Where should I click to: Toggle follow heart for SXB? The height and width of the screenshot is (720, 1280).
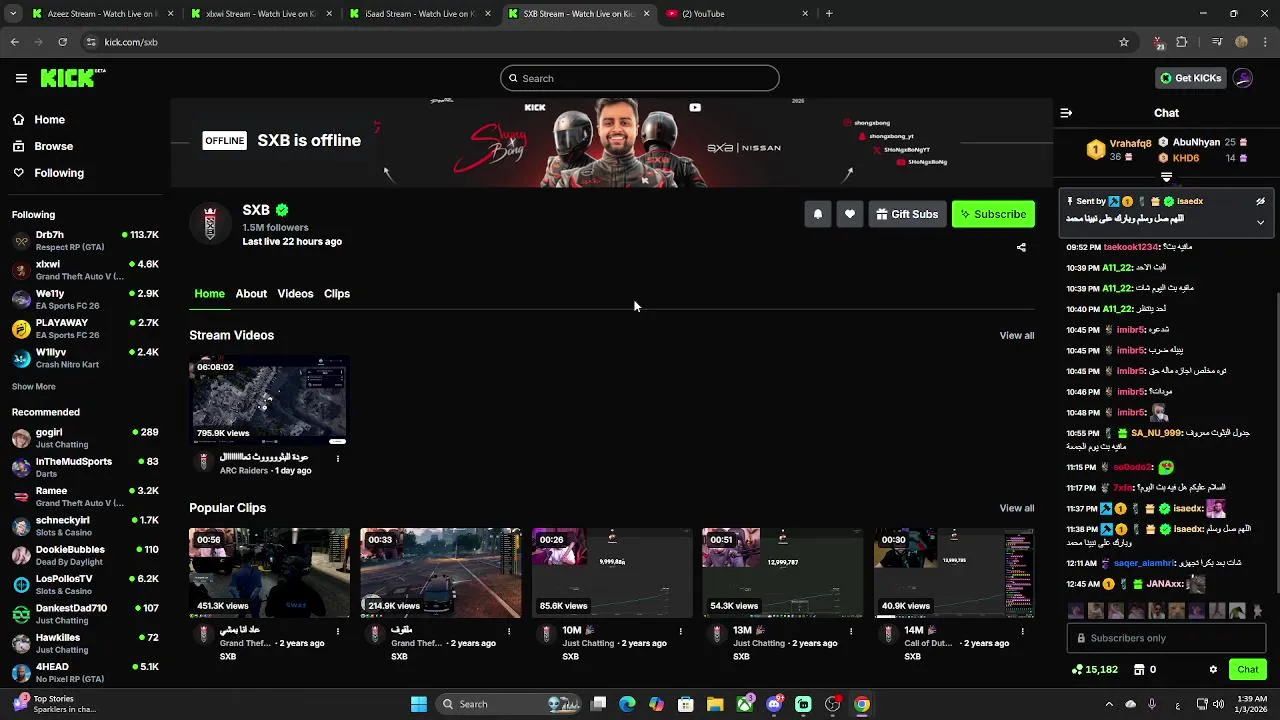pyautogui.click(x=850, y=214)
